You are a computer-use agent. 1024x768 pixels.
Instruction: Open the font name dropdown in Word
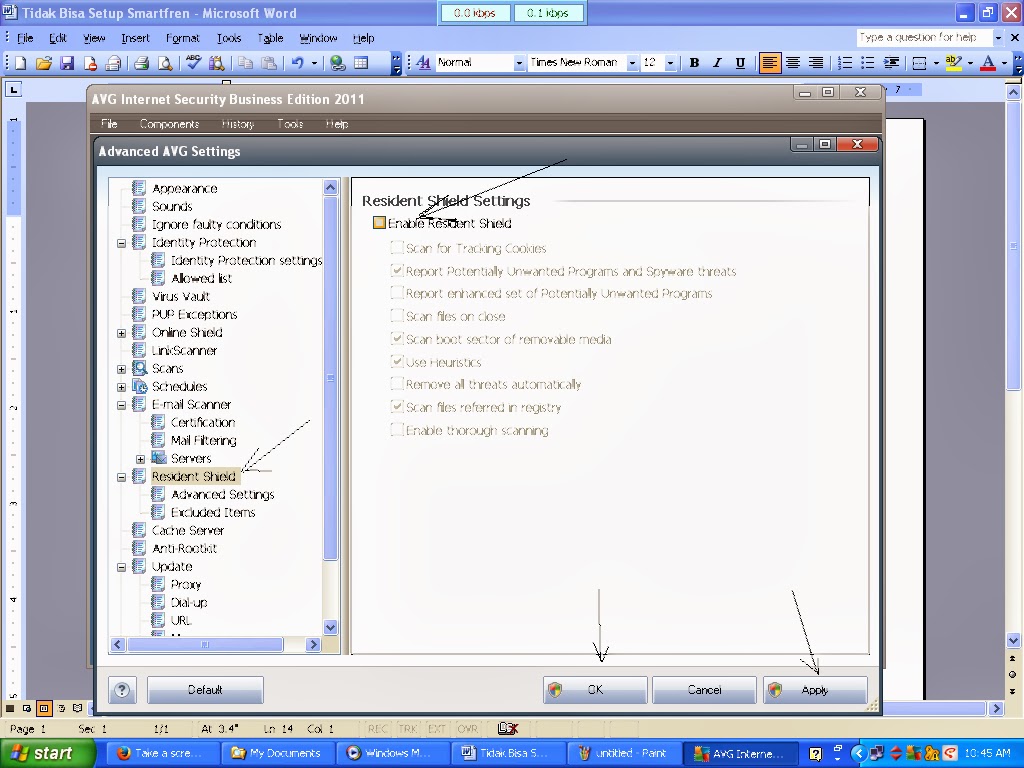pos(632,63)
